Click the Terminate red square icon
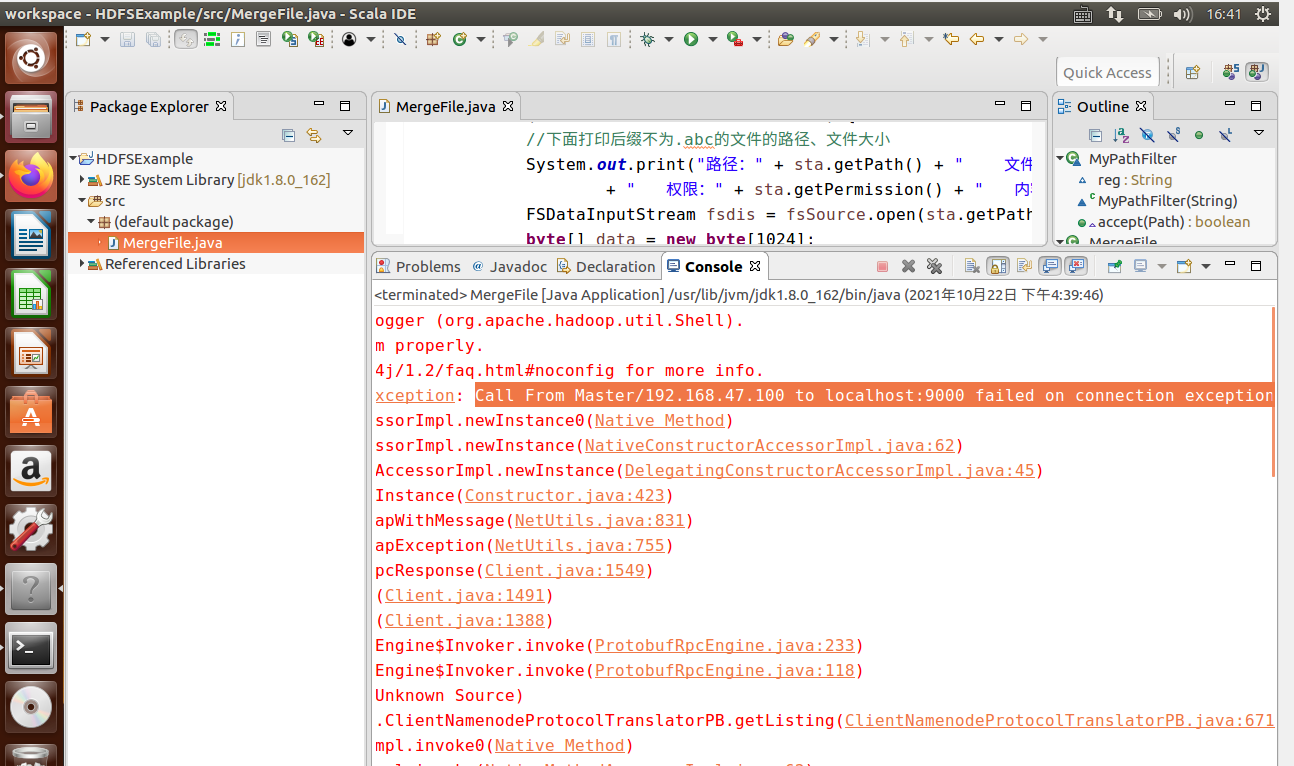The height and width of the screenshot is (766, 1294). [882, 266]
